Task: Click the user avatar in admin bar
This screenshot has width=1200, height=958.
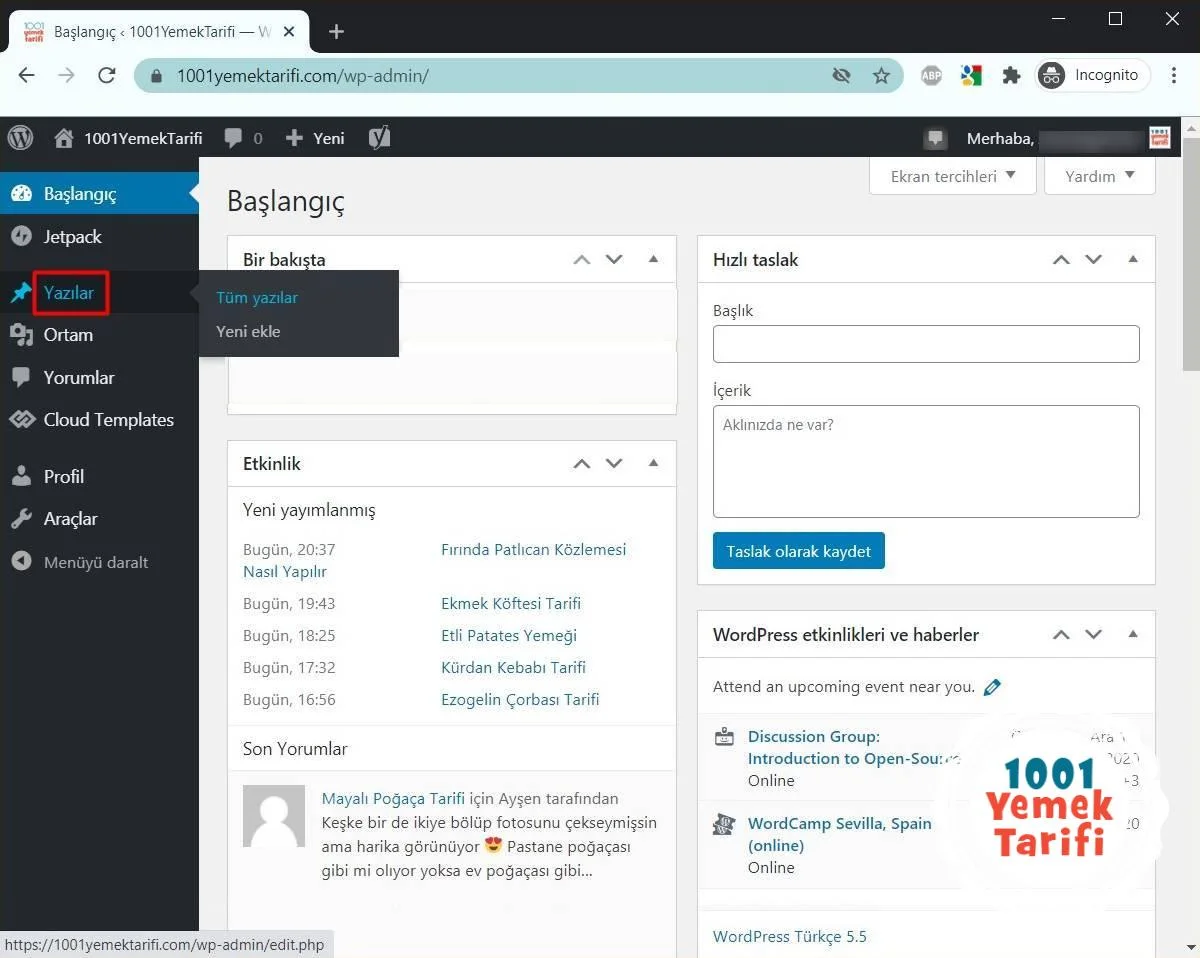Action: click(1159, 138)
